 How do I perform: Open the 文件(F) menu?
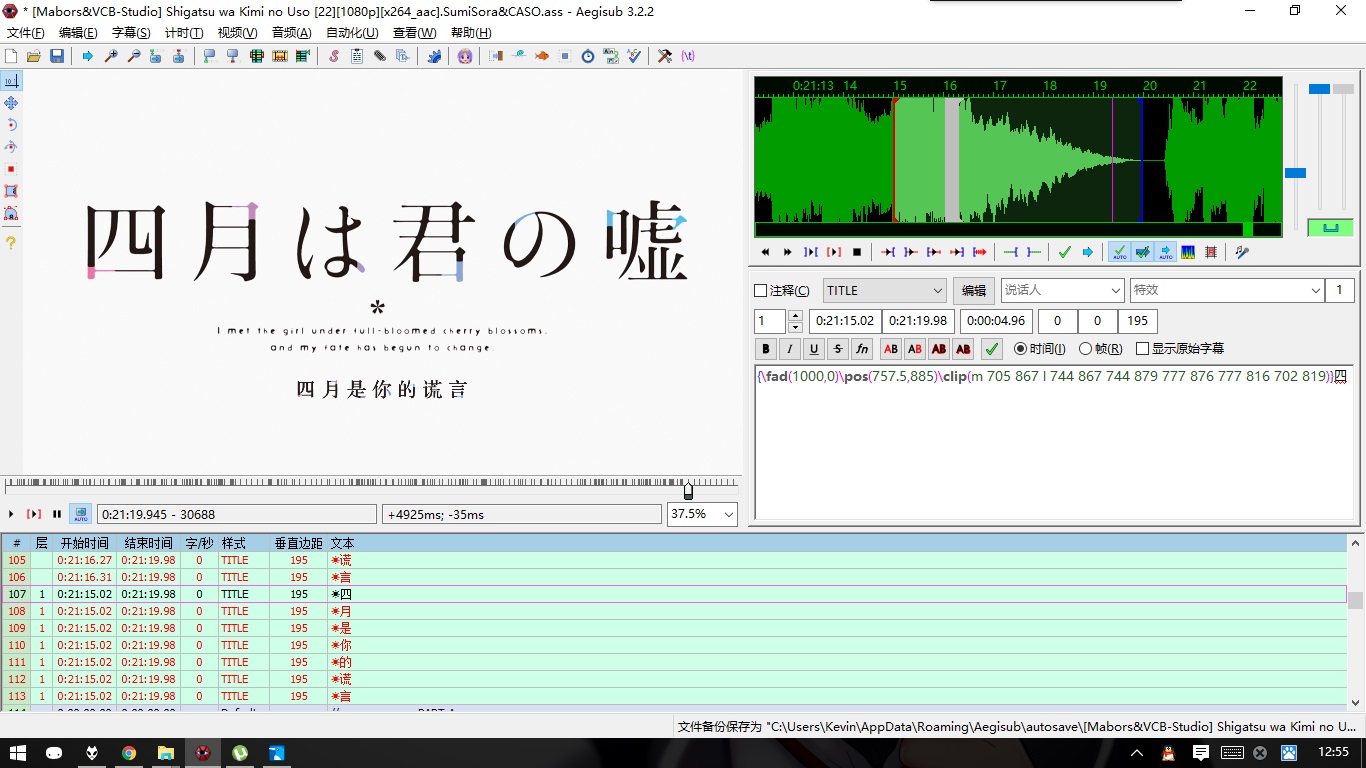[x=25, y=33]
